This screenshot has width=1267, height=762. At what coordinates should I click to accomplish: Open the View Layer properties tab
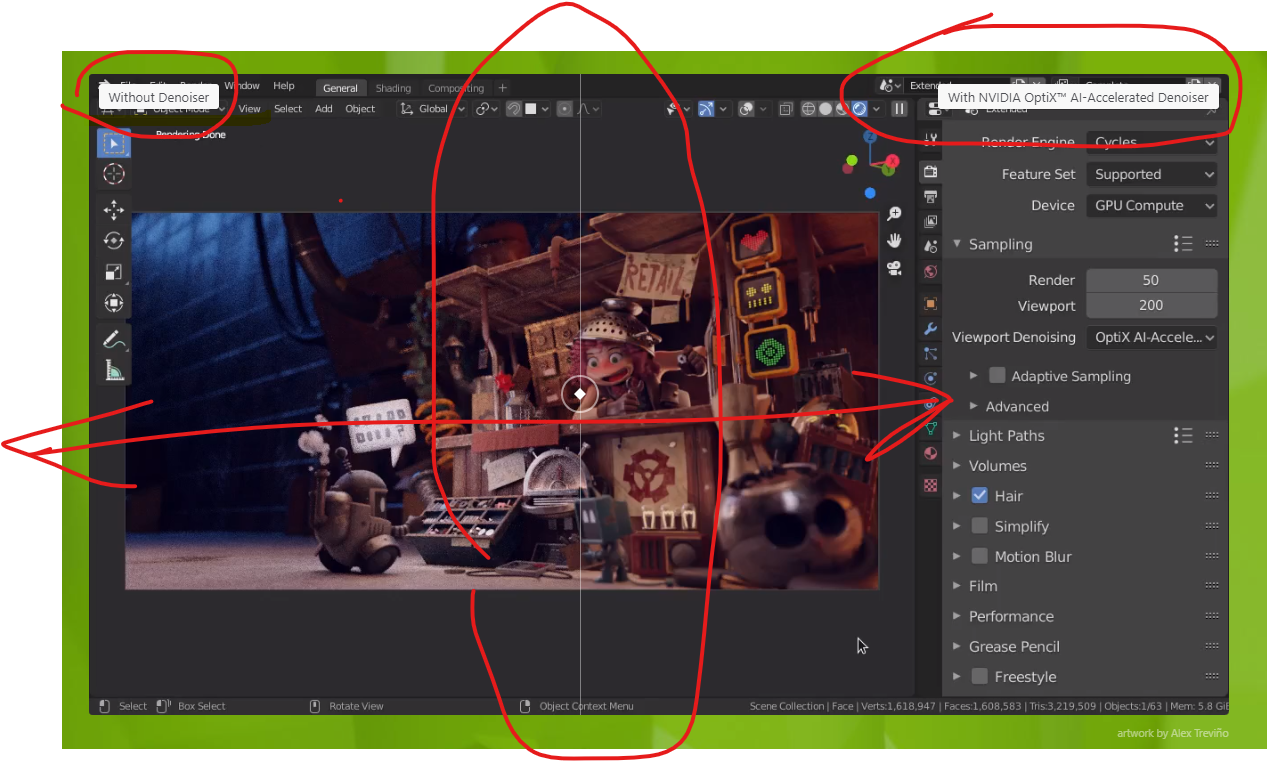(930, 221)
